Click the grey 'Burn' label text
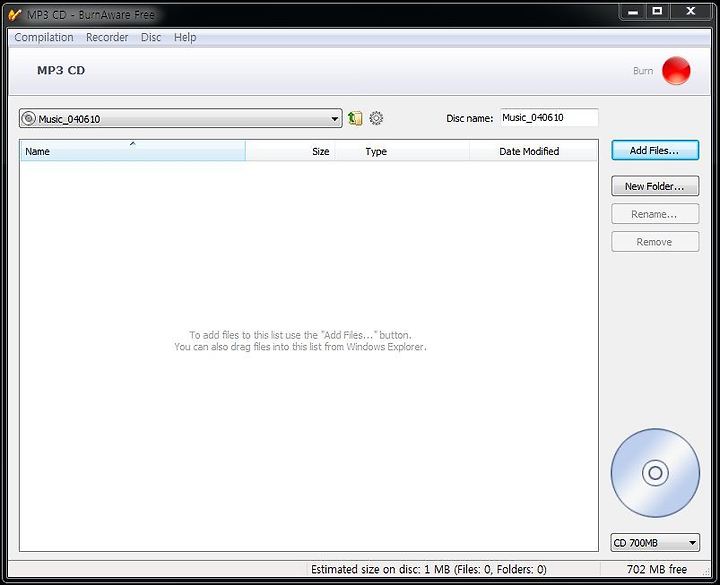 [x=643, y=71]
